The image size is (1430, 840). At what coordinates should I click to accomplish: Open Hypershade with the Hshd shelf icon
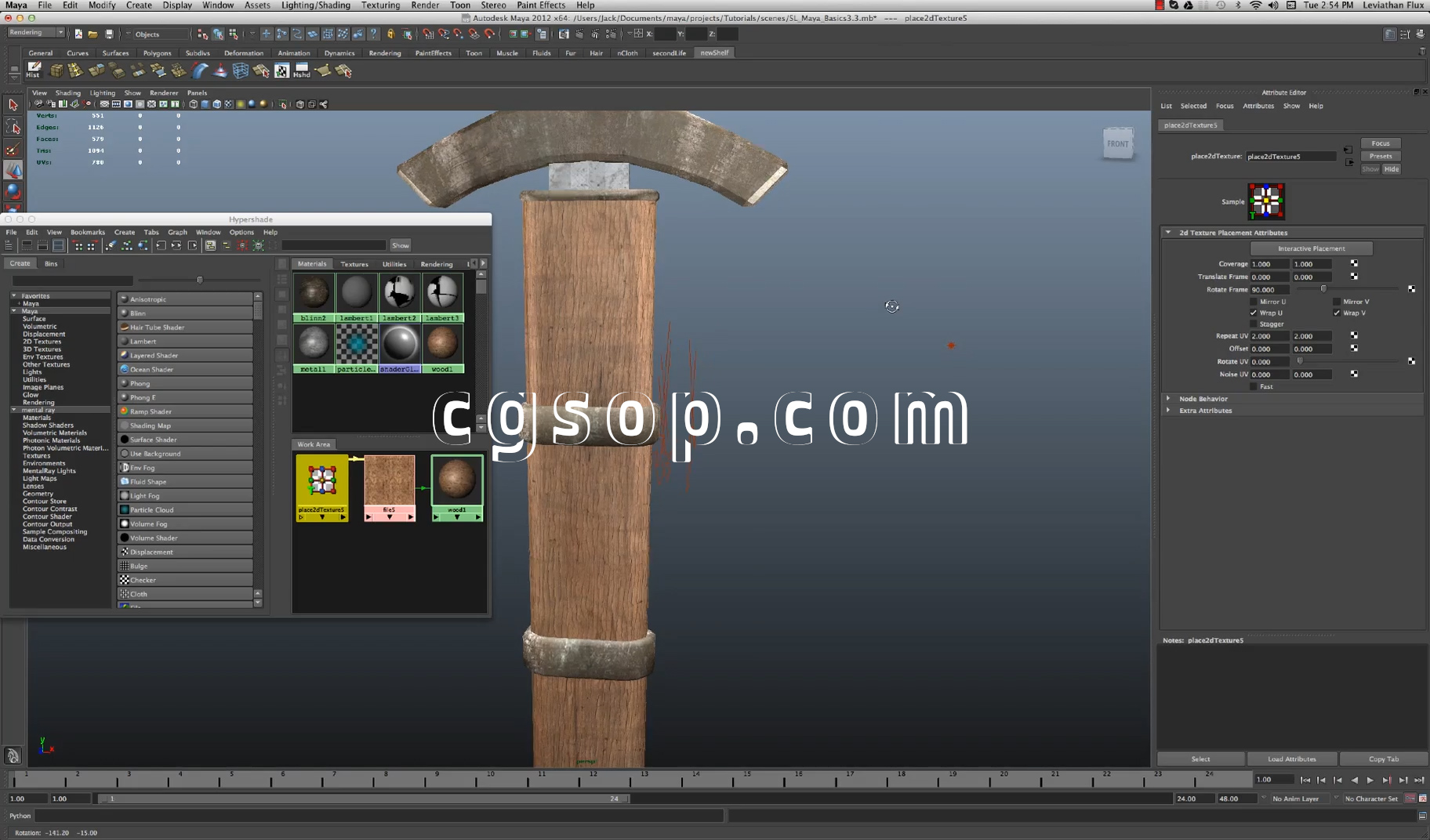pos(302,71)
